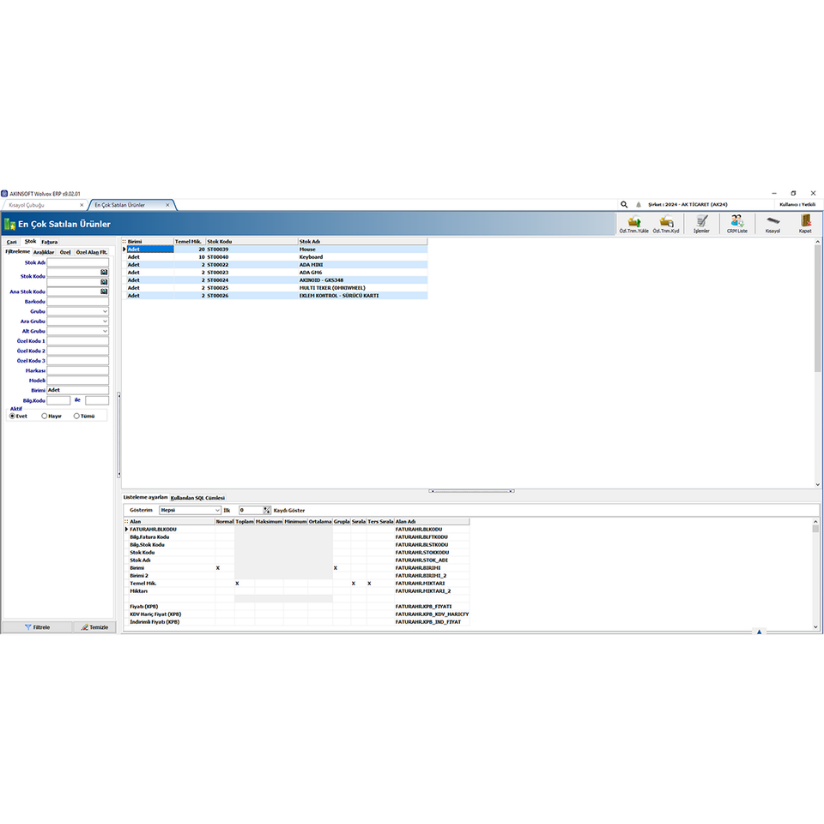
Task: Open the Kullanılan SQL Cümlesi tab
Action: (198, 498)
